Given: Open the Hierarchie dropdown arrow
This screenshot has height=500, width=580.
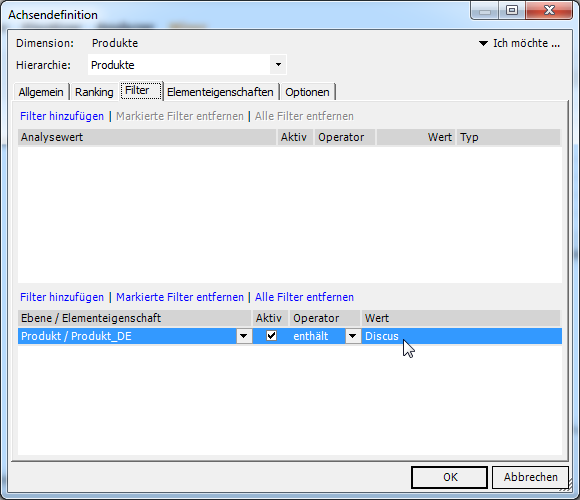Looking at the screenshot, I should click(278, 65).
